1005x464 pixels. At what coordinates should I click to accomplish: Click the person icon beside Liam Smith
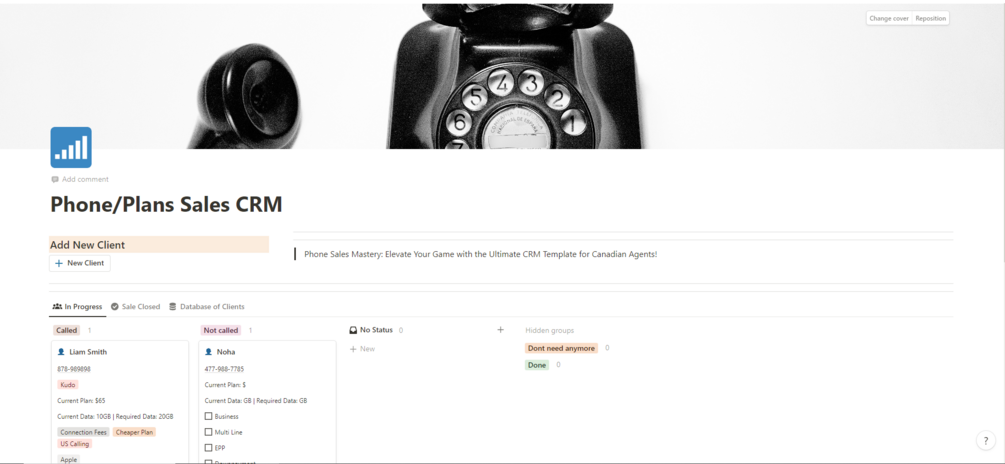[x=61, y=352]
